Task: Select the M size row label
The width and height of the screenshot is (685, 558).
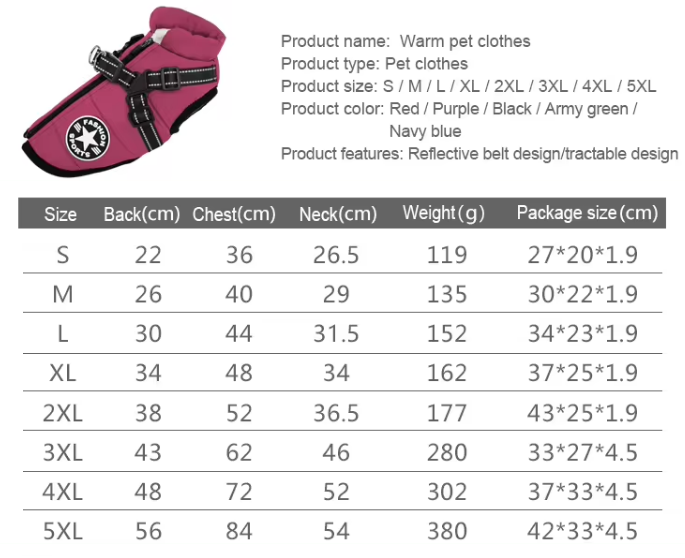Action: 63,294
